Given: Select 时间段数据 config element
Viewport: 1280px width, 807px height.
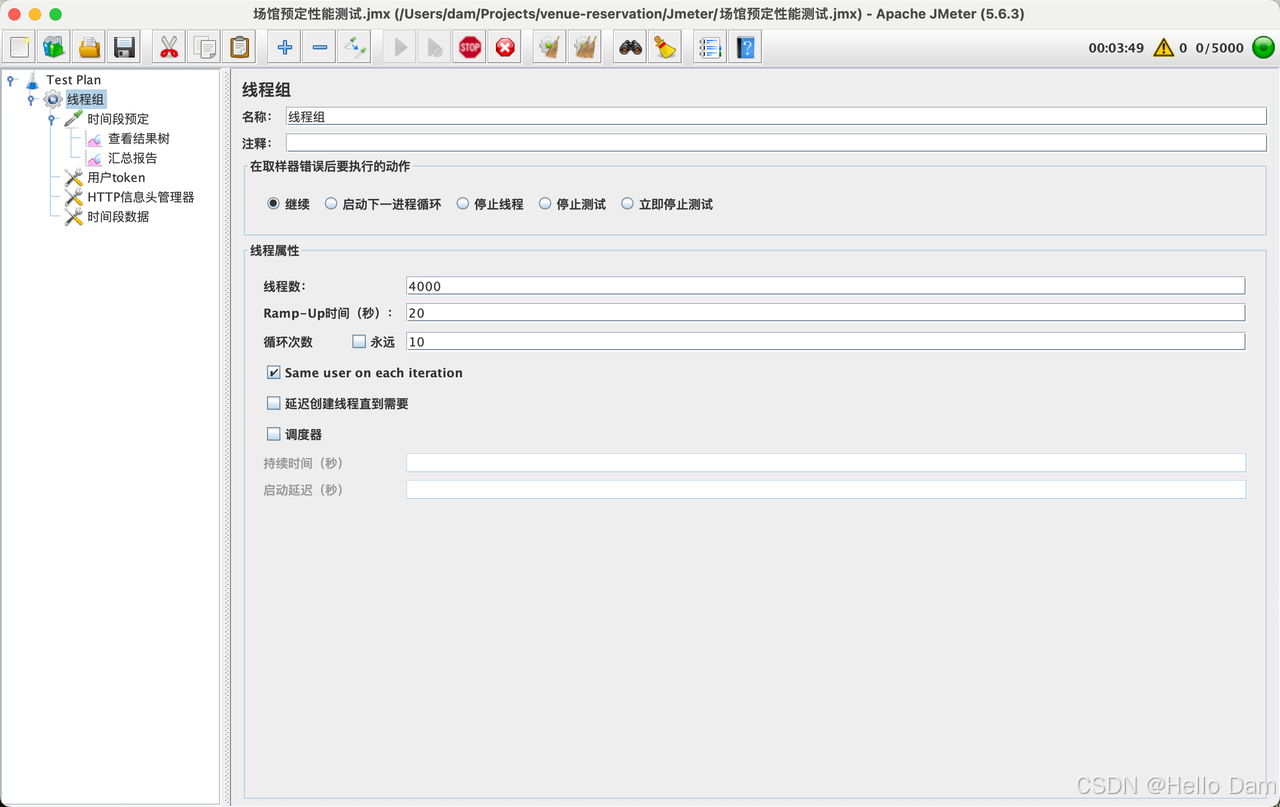Looking at the screenshot, I should click(118, 217).
